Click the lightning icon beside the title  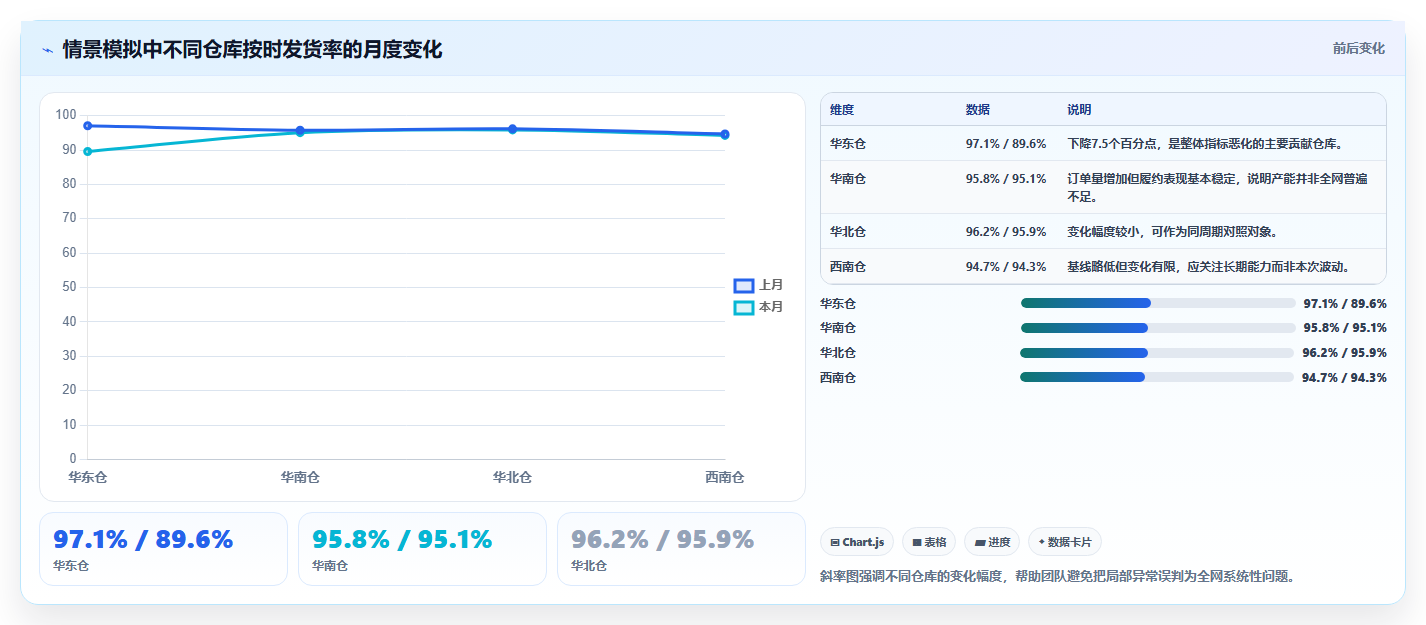pyautogui.click(x=47, y=50)
